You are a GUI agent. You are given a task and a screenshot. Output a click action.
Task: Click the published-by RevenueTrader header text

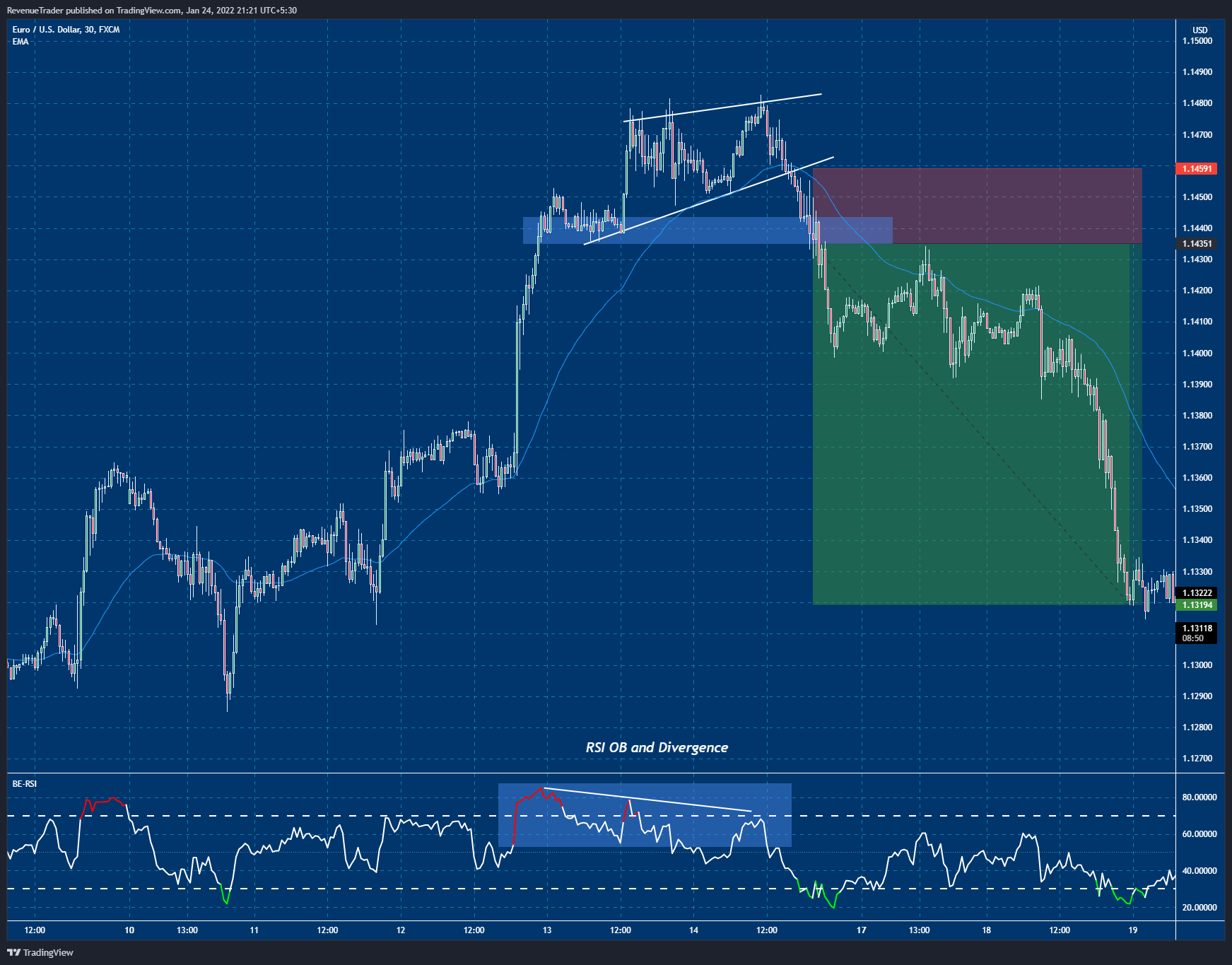[x=152, y=11]
